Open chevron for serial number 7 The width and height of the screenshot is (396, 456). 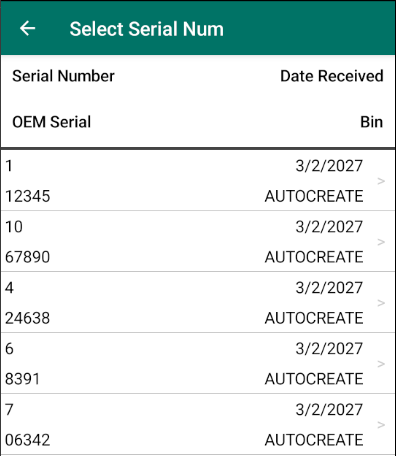(381, 425)
